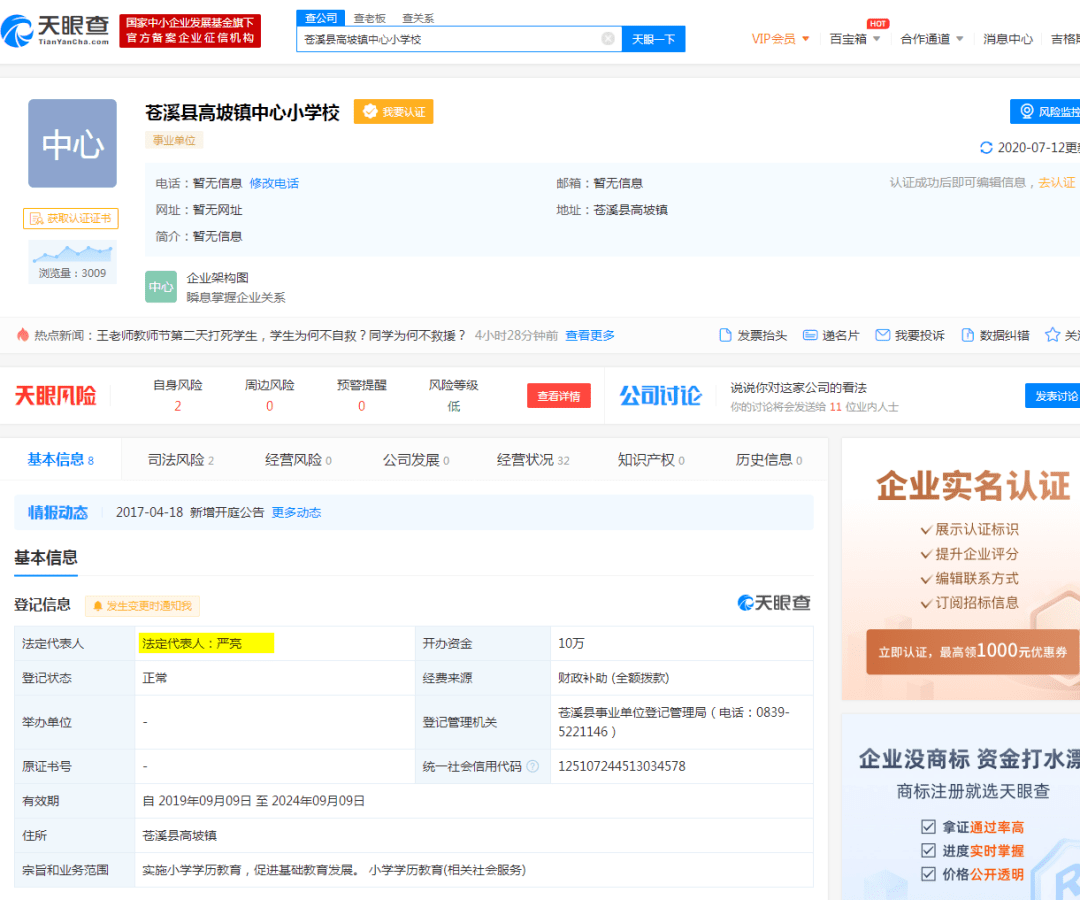
Task: Click the data correction (数据纠错) icon
Action: (x=968, y=335)
